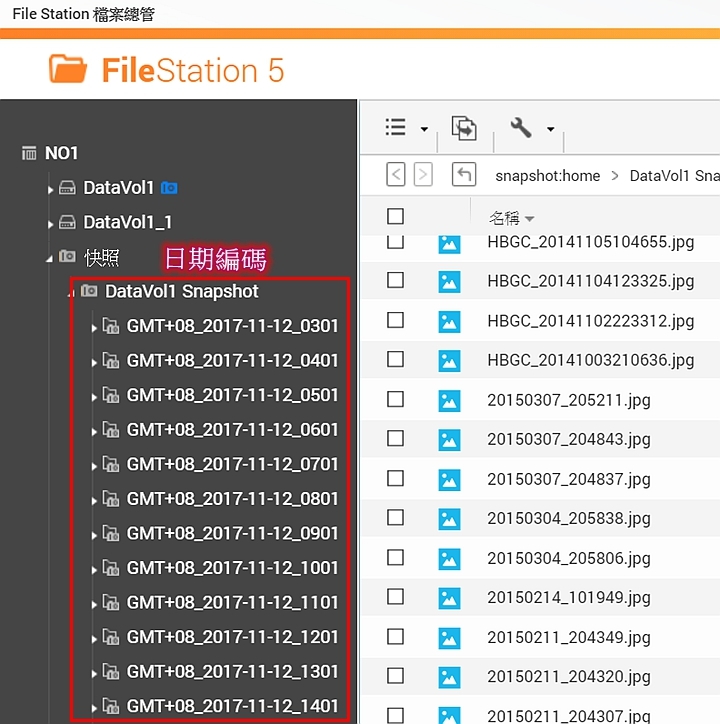Open snapshot folder GMT+08_2017-11-12_0701
The image size is (720, 724).
tap(232, 465)
